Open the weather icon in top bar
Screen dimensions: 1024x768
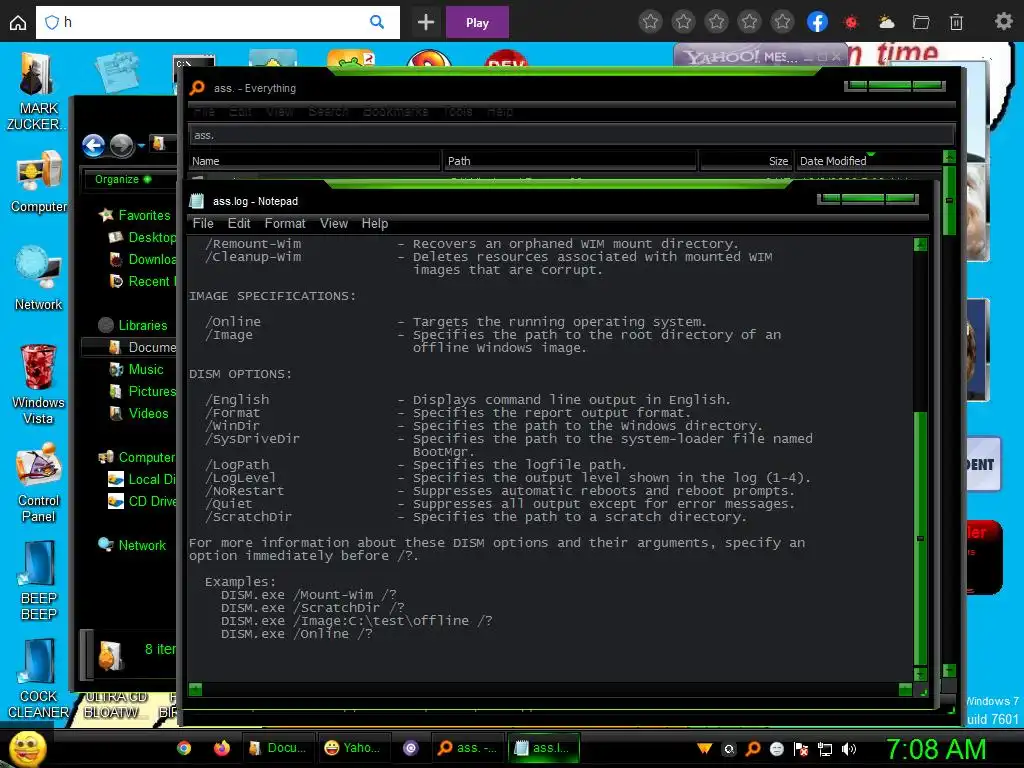pos(886,23)
